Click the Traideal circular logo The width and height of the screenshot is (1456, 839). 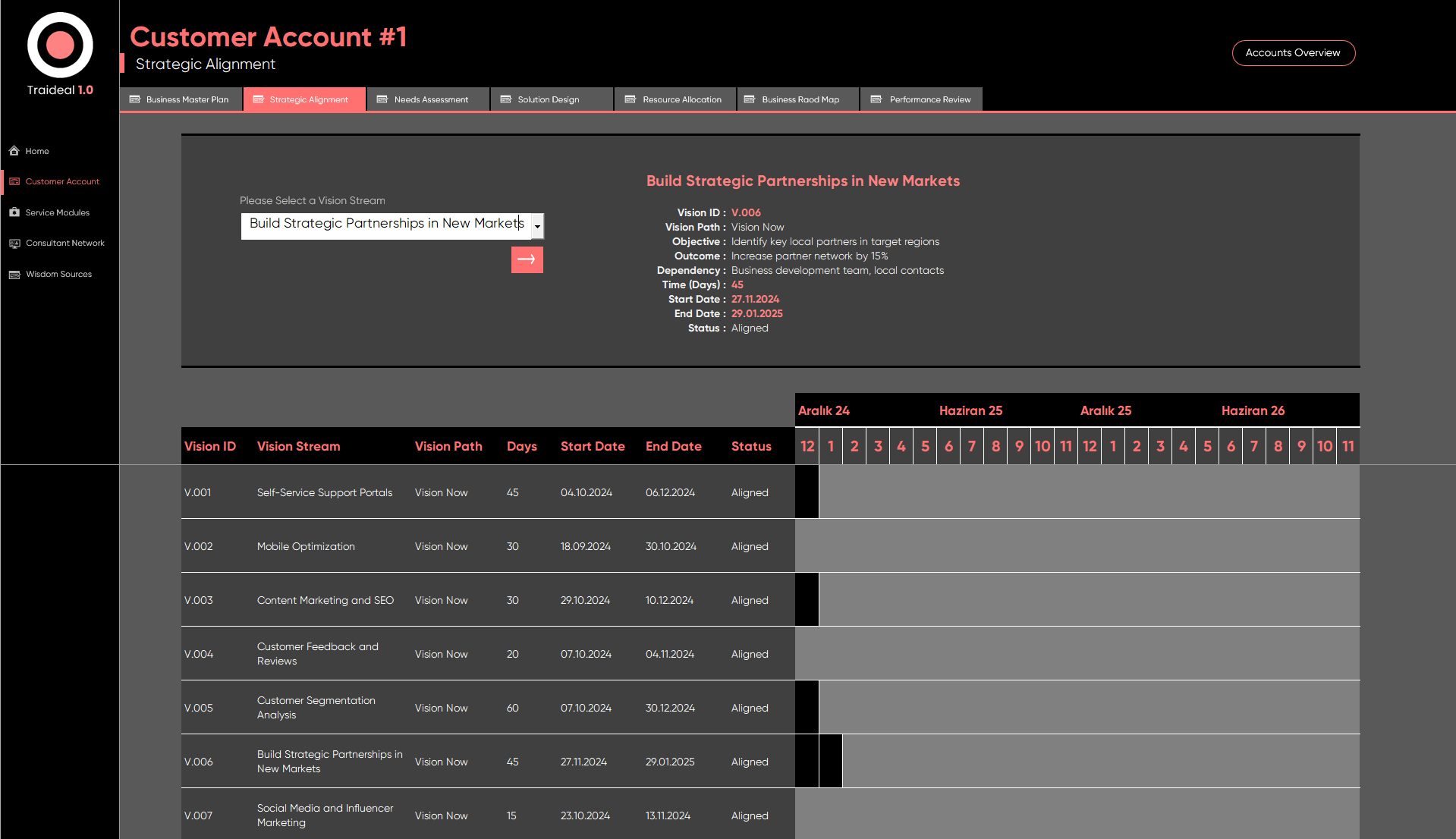(60, 45)
